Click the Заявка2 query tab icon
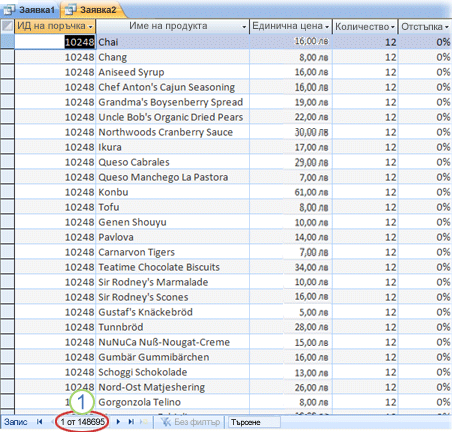 click(70, 10)
